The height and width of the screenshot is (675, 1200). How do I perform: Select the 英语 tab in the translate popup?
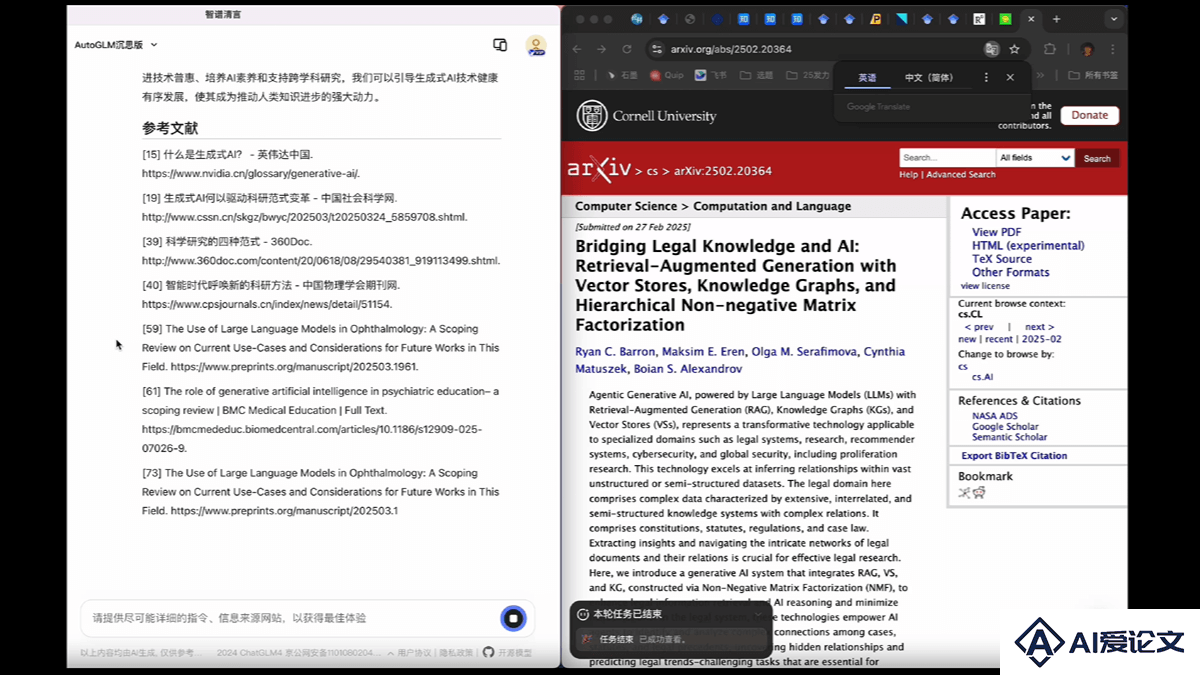click(867, 78)
